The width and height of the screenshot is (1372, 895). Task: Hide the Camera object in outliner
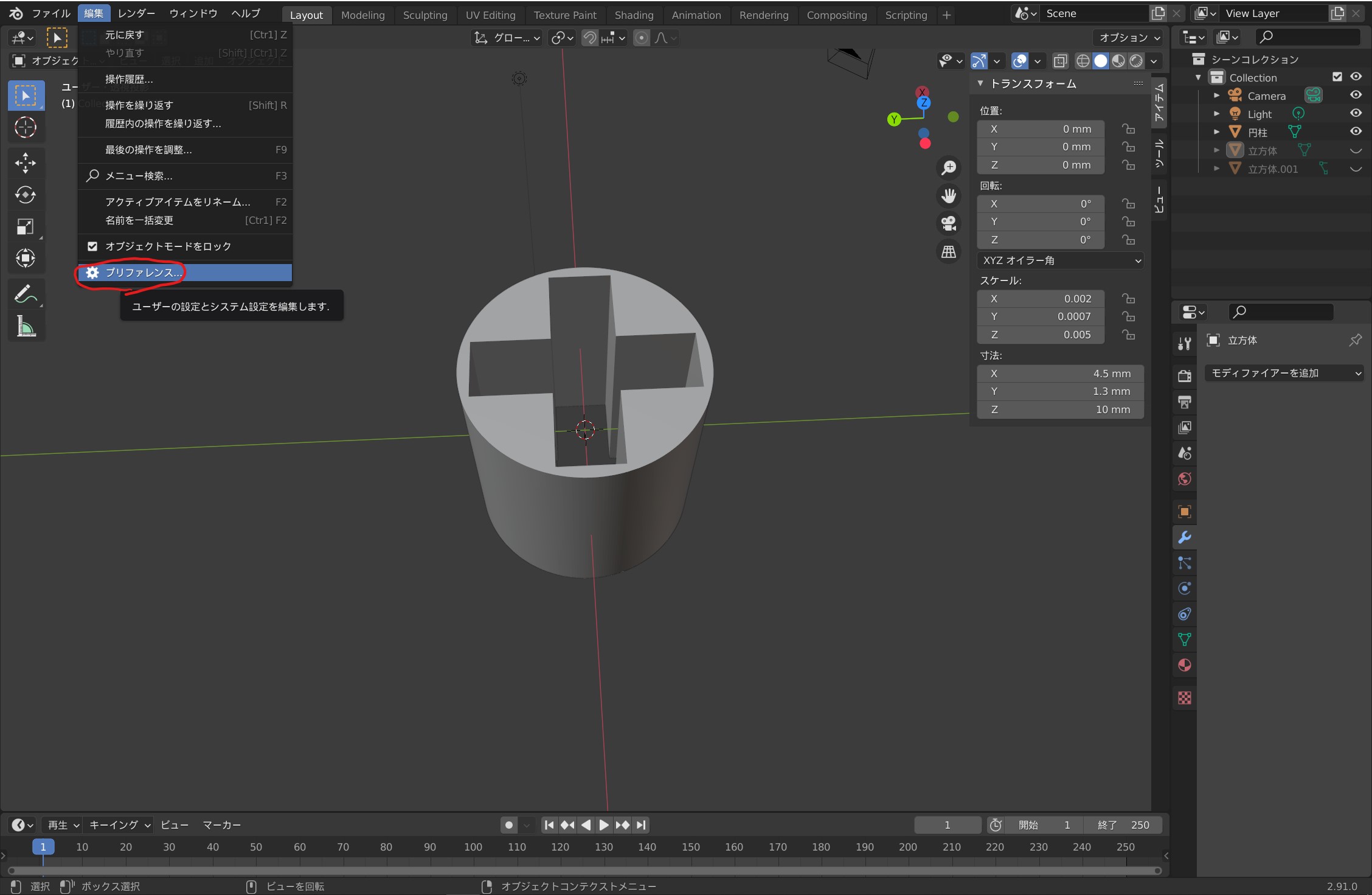tap(1356, 96)
